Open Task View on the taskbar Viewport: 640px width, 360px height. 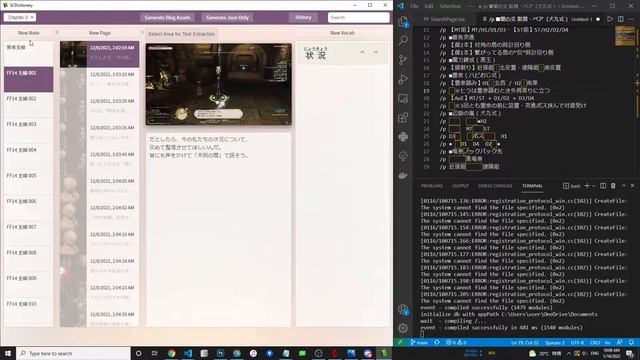155,353
